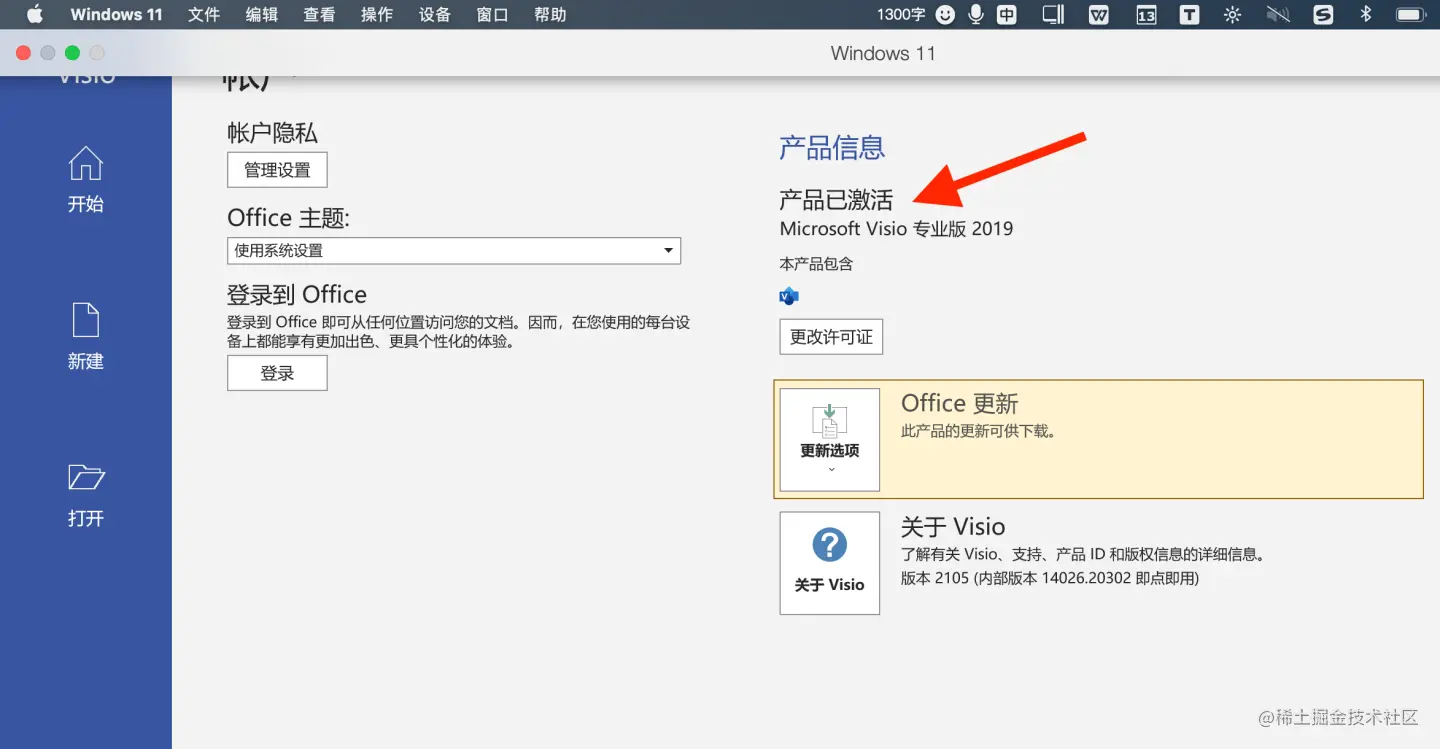Open the 编辑 menu
Image resolution: width=1440 pixels, height=749 pixels.
[261, 14]
